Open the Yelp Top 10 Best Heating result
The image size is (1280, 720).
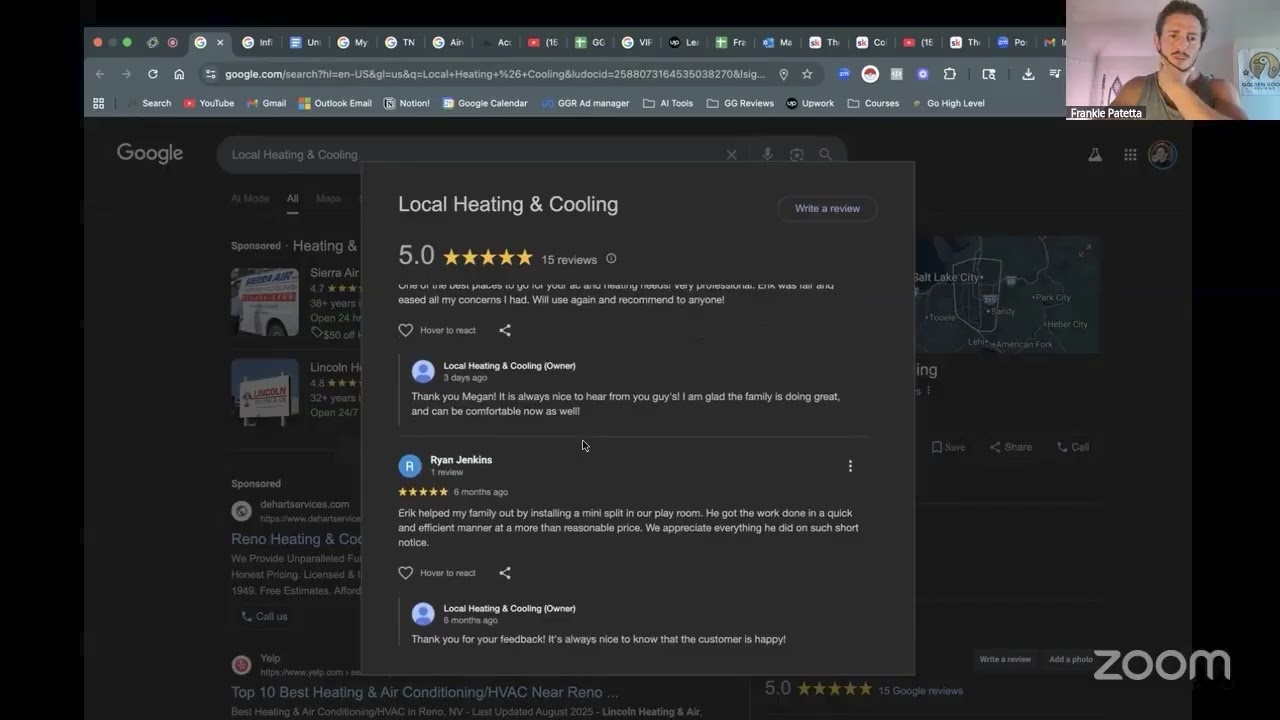(x=425, y=692)
